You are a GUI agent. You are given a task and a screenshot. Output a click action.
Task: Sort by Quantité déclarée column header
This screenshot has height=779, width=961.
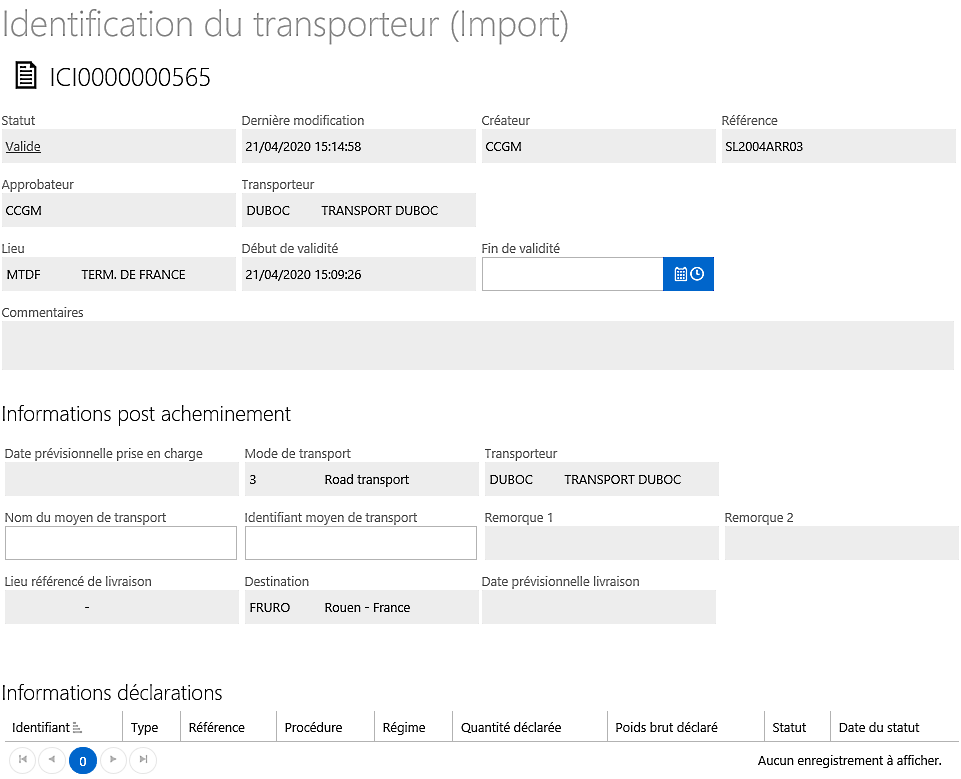click(x=511, y=728)
